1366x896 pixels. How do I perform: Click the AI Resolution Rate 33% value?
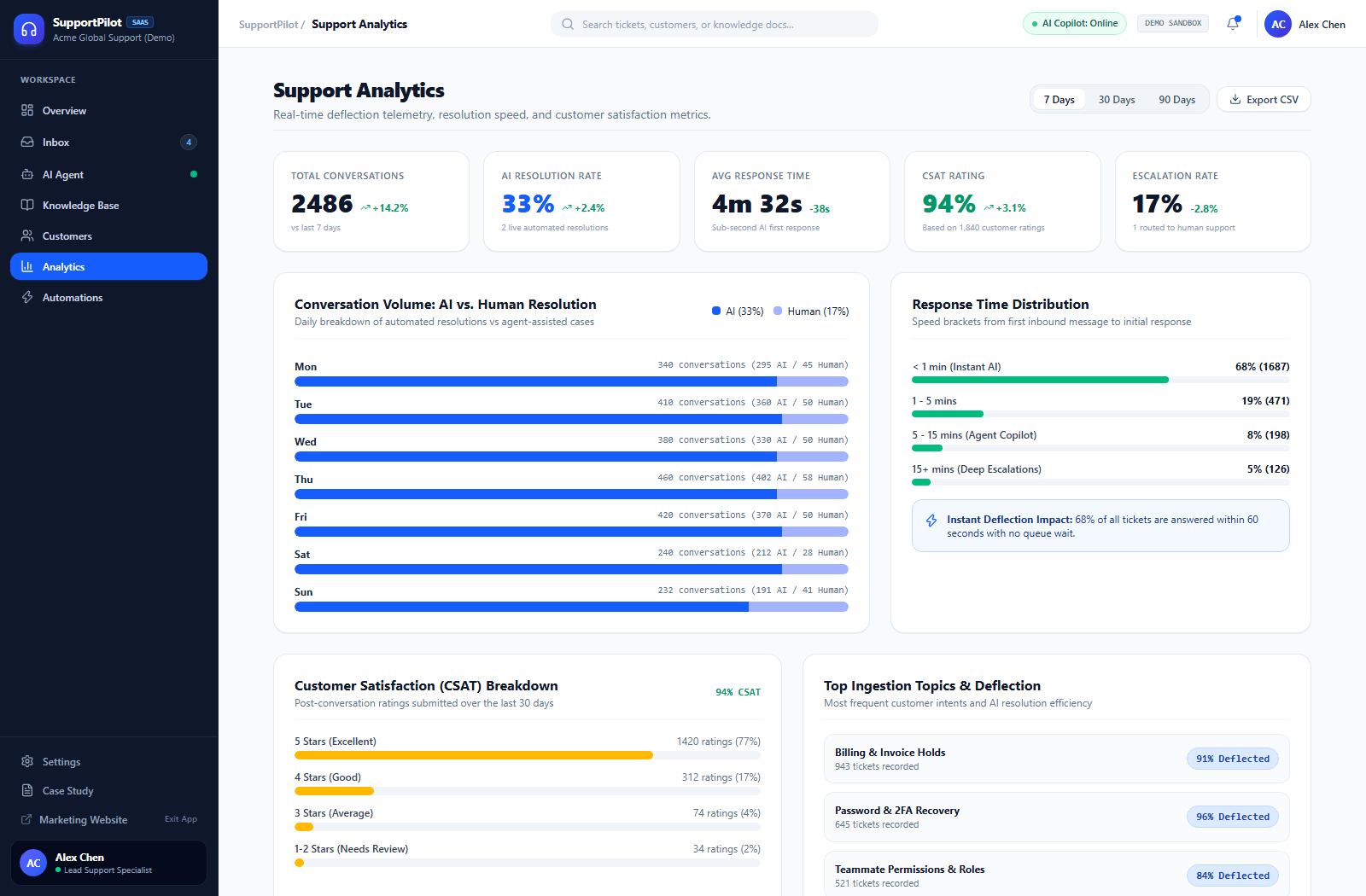(x=528, y=204)
